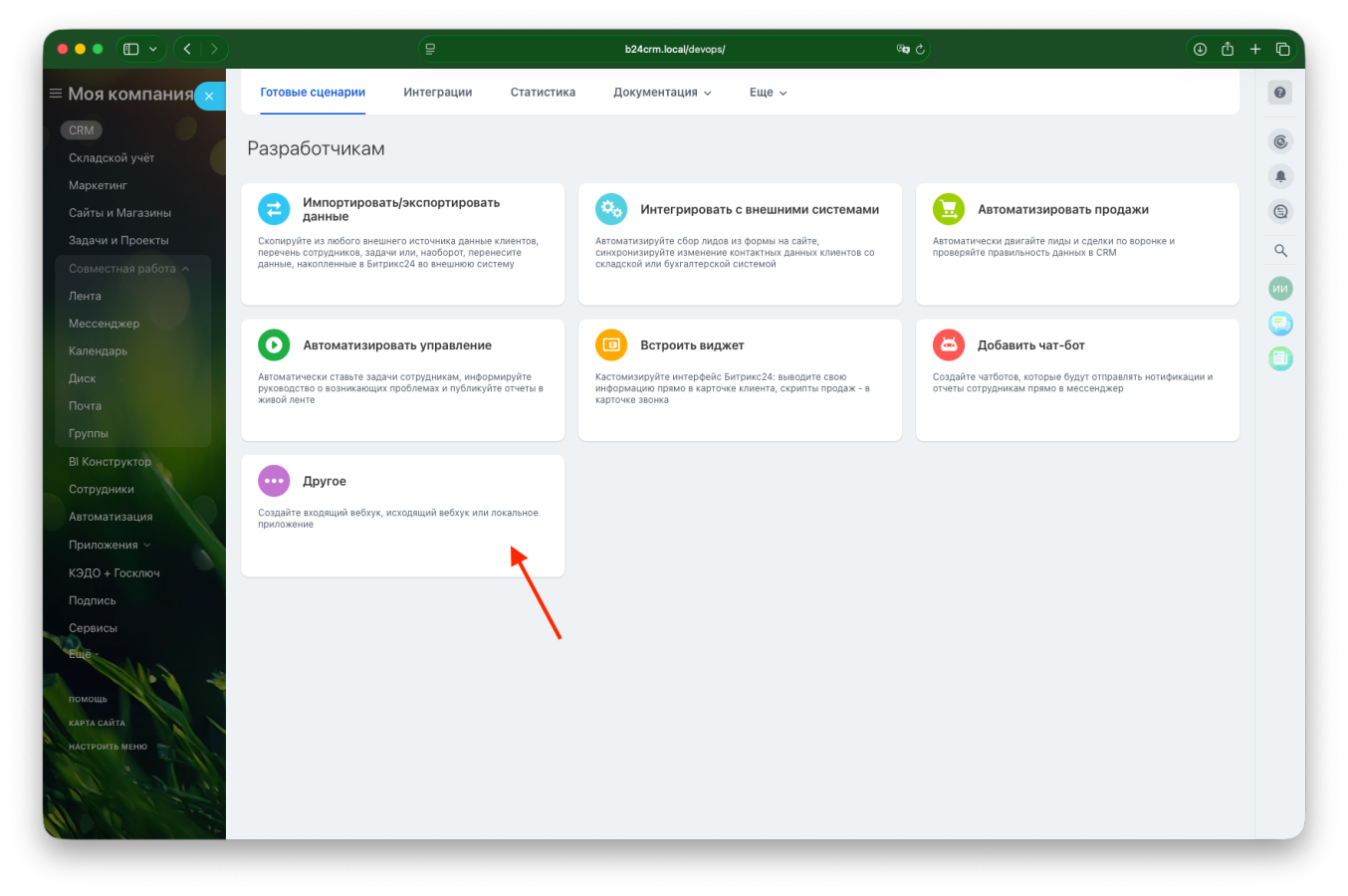Click the Import/Export data arrows icon
1348x896 pixels.
274,209
